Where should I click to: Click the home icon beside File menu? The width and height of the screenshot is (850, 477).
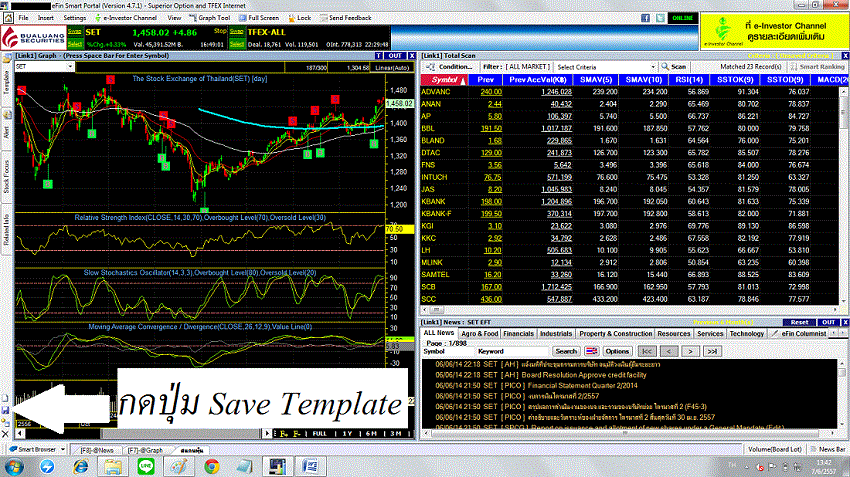[8, 18]
